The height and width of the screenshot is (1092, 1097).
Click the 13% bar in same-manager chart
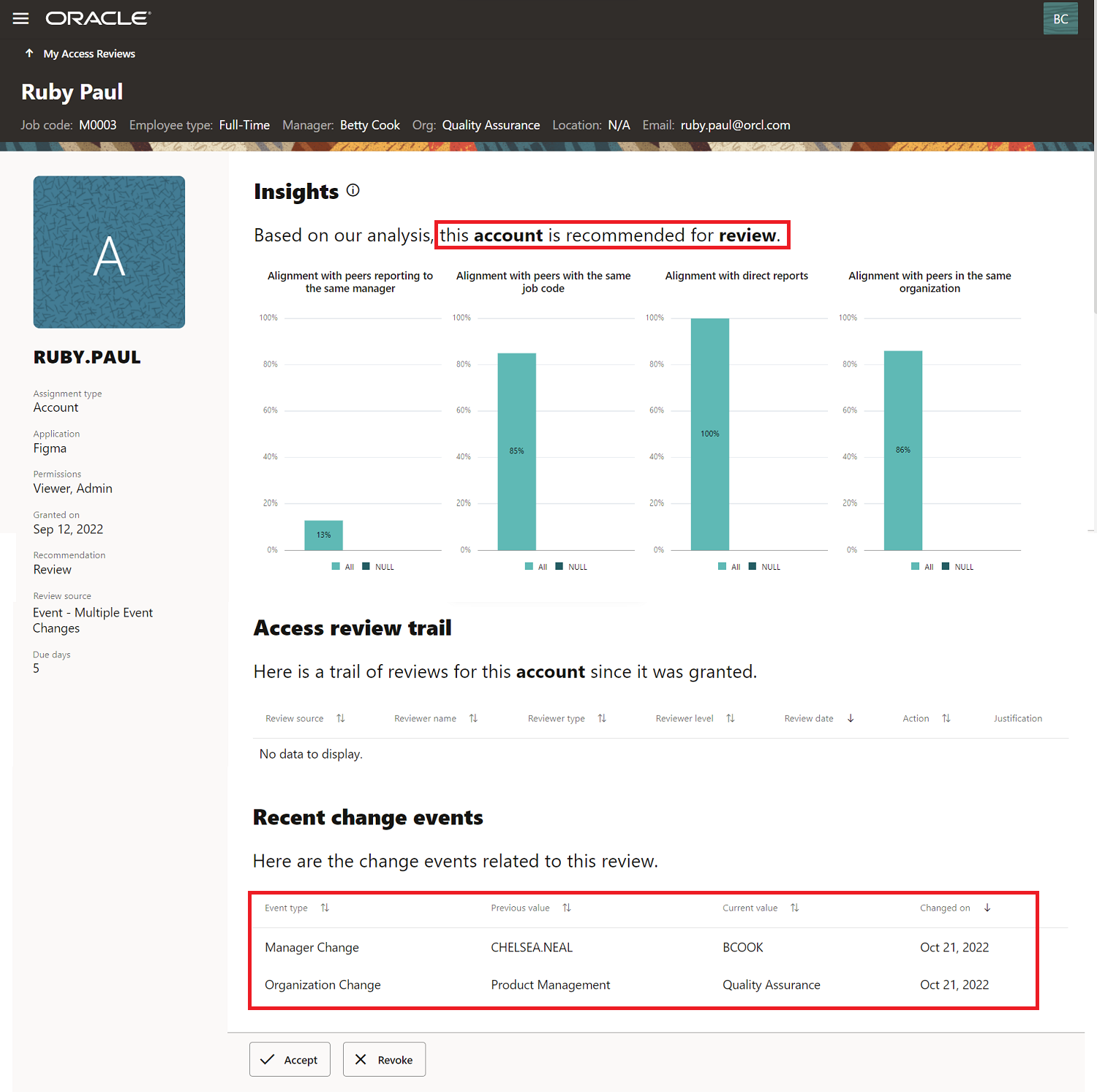(x=324, y=535)
